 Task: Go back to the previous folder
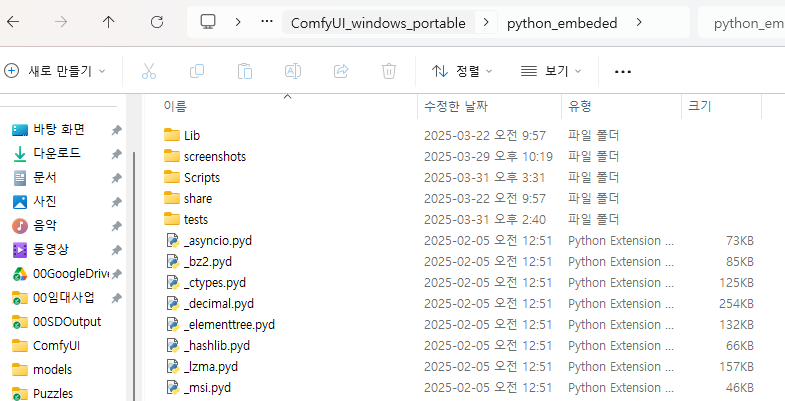[x=13, y=22]
